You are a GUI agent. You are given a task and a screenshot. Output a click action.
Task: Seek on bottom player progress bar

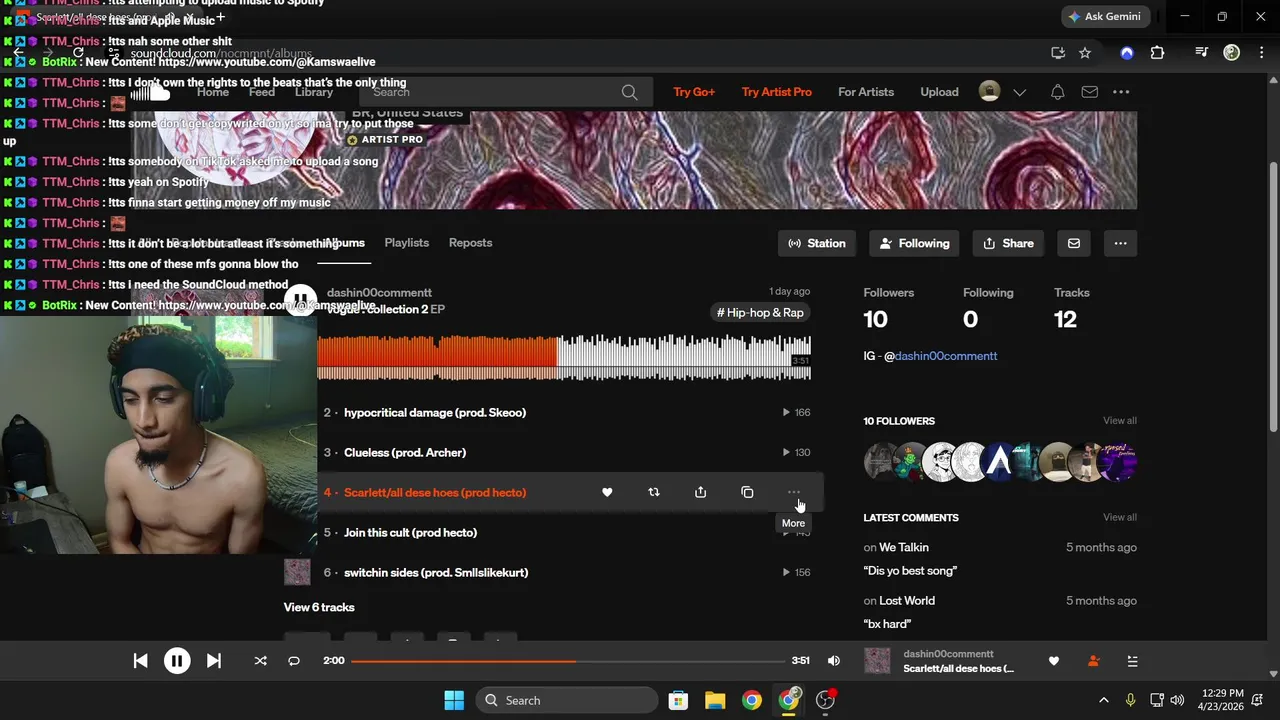568,661
